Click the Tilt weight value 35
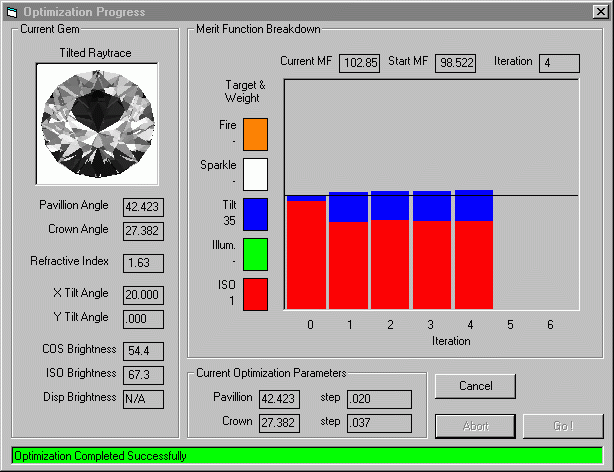The height and width of the screenshot is (472, 614). pos(229,221)
